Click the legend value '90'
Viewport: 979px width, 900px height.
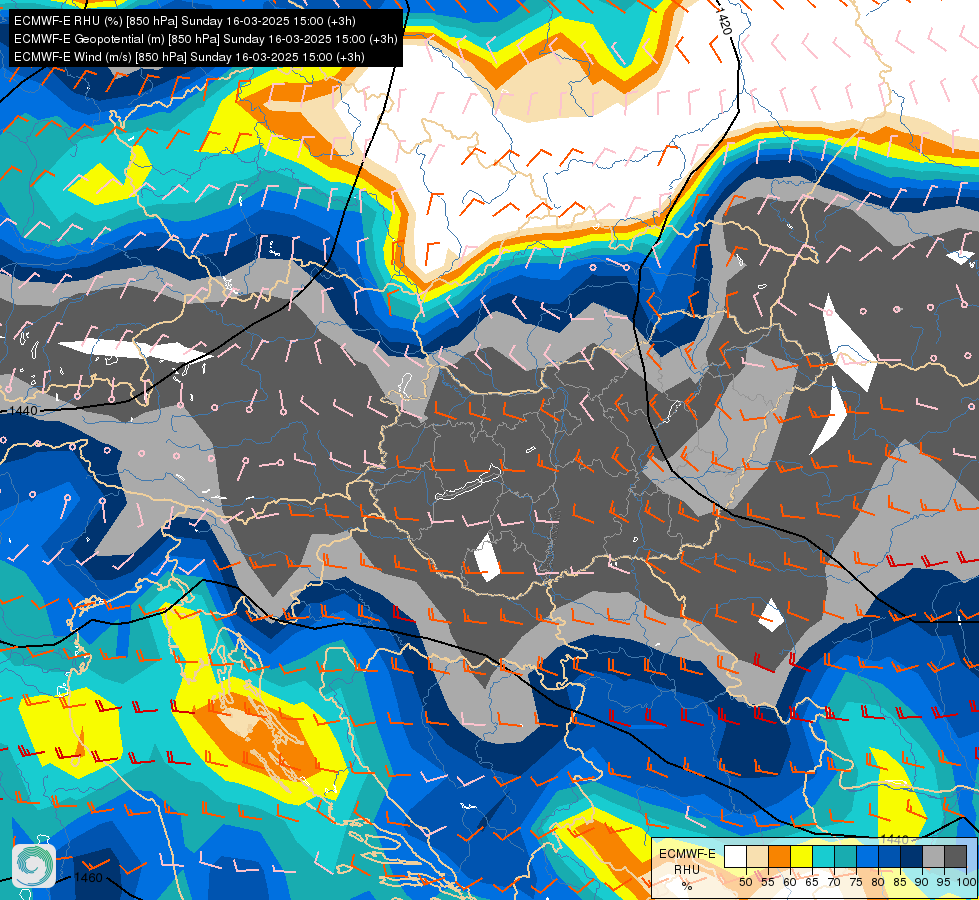tap(922, 882)
